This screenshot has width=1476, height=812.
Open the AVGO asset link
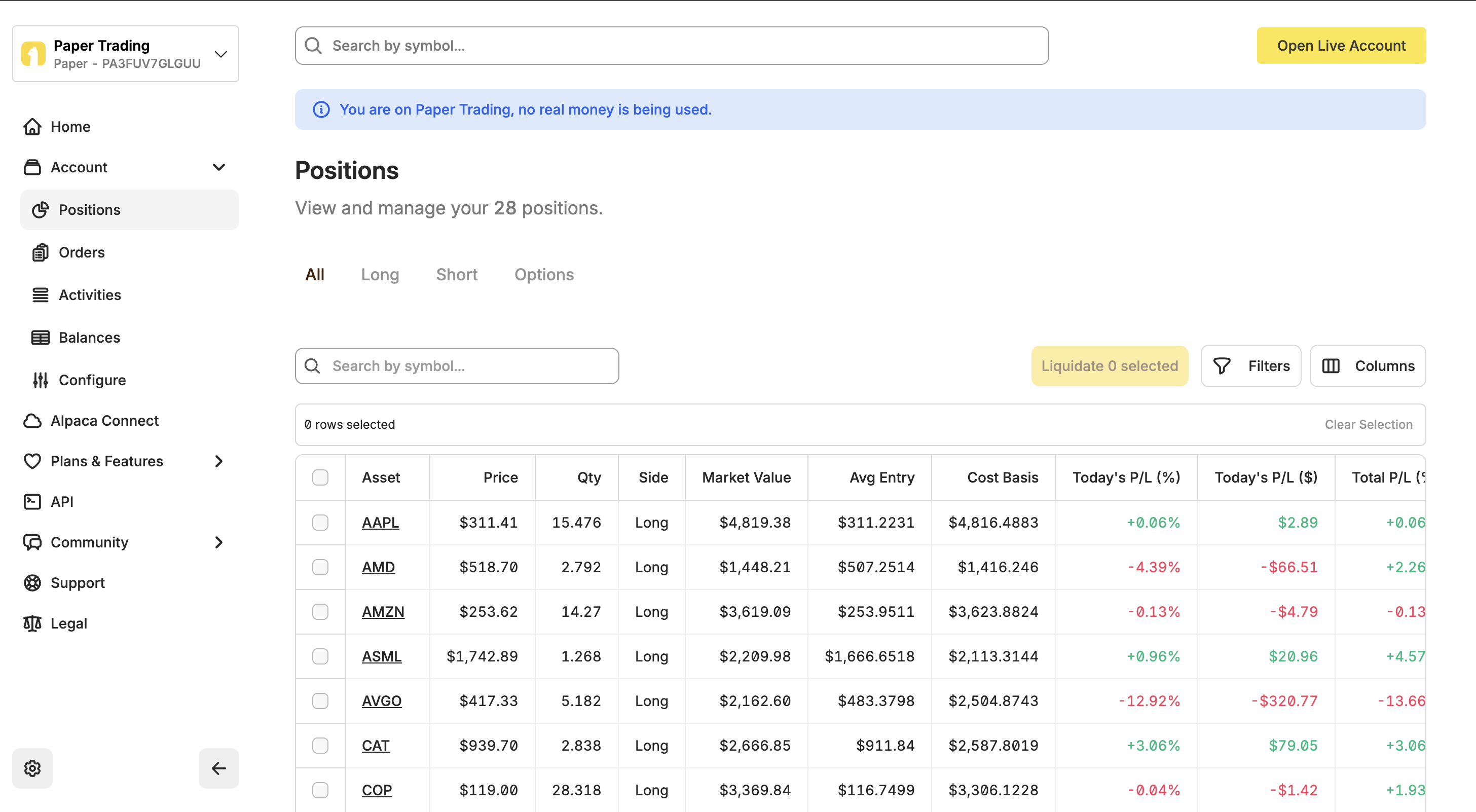pyautogui.click(x=382, y=702)
